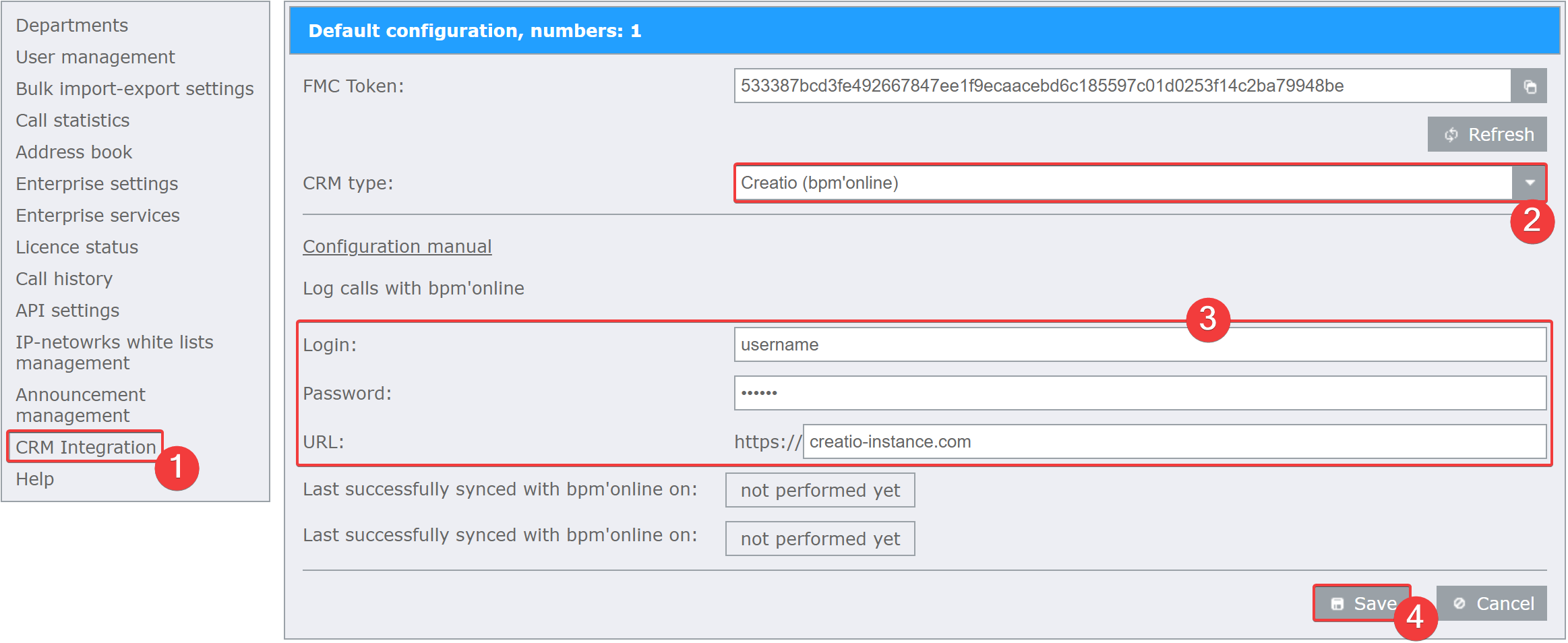The image size is (1568, 643).
Task: Open the Help menu item
Action: point(35,479)
